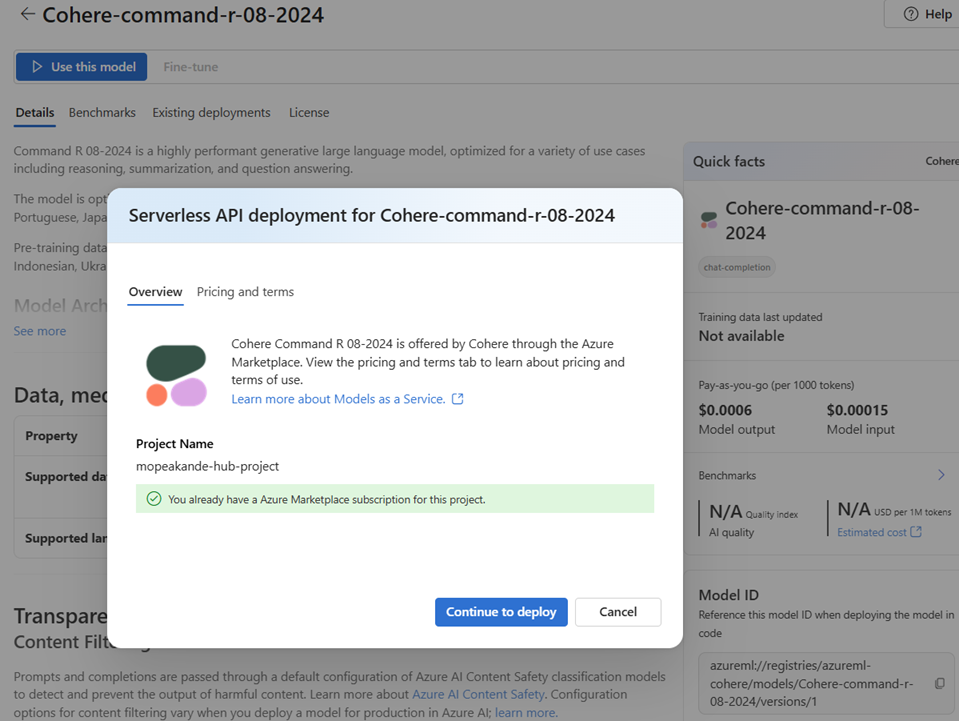
Task: Click Use this model button
Action: (x=81, y=67)
